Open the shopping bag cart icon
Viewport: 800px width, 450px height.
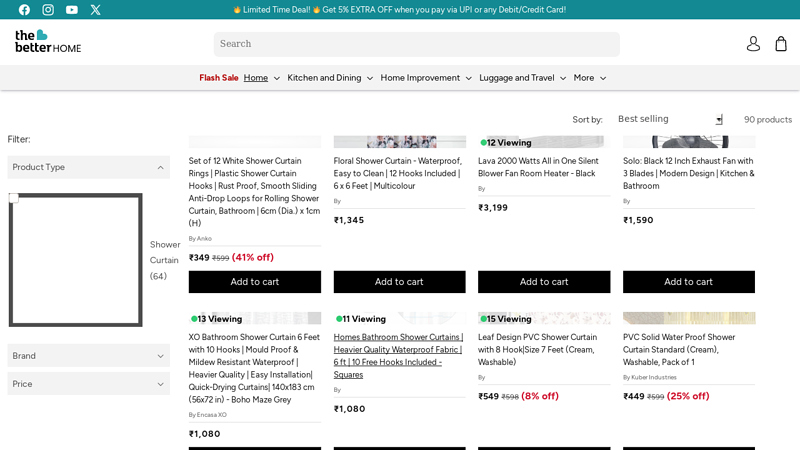pos(781,44)
